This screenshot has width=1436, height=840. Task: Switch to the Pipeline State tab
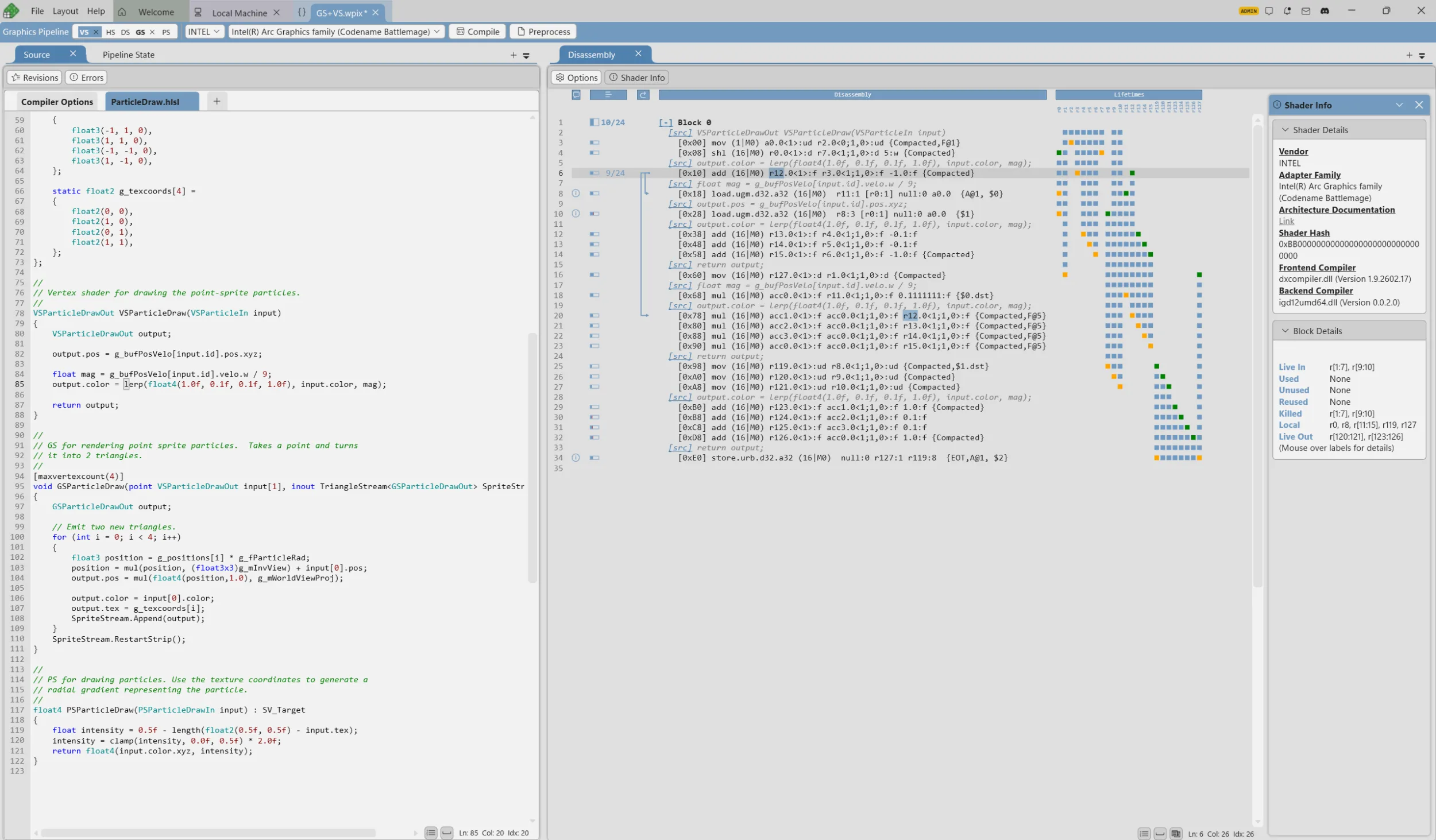click(128, 55)
